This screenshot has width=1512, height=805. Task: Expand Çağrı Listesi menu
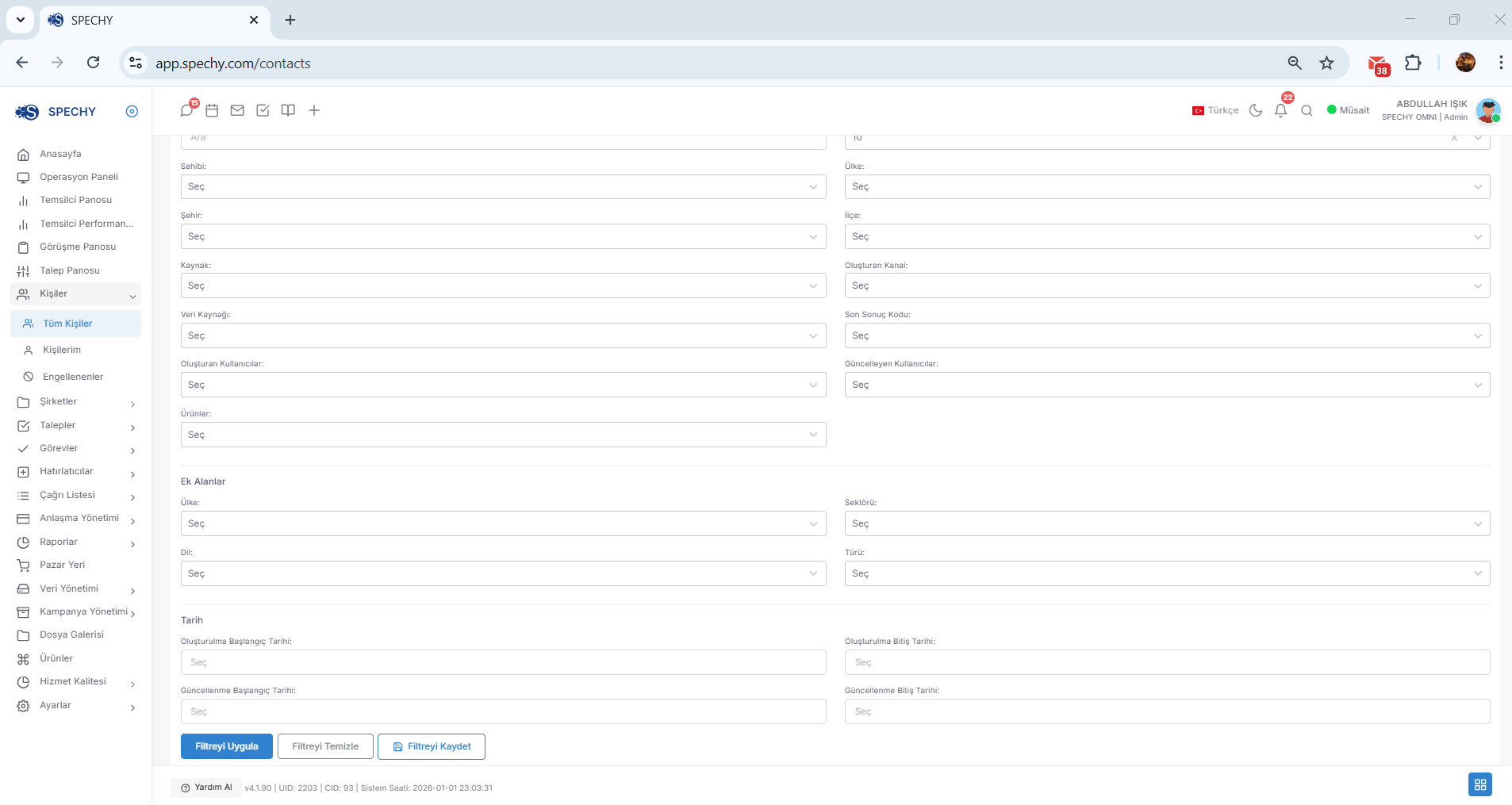(x=76, y=496)
